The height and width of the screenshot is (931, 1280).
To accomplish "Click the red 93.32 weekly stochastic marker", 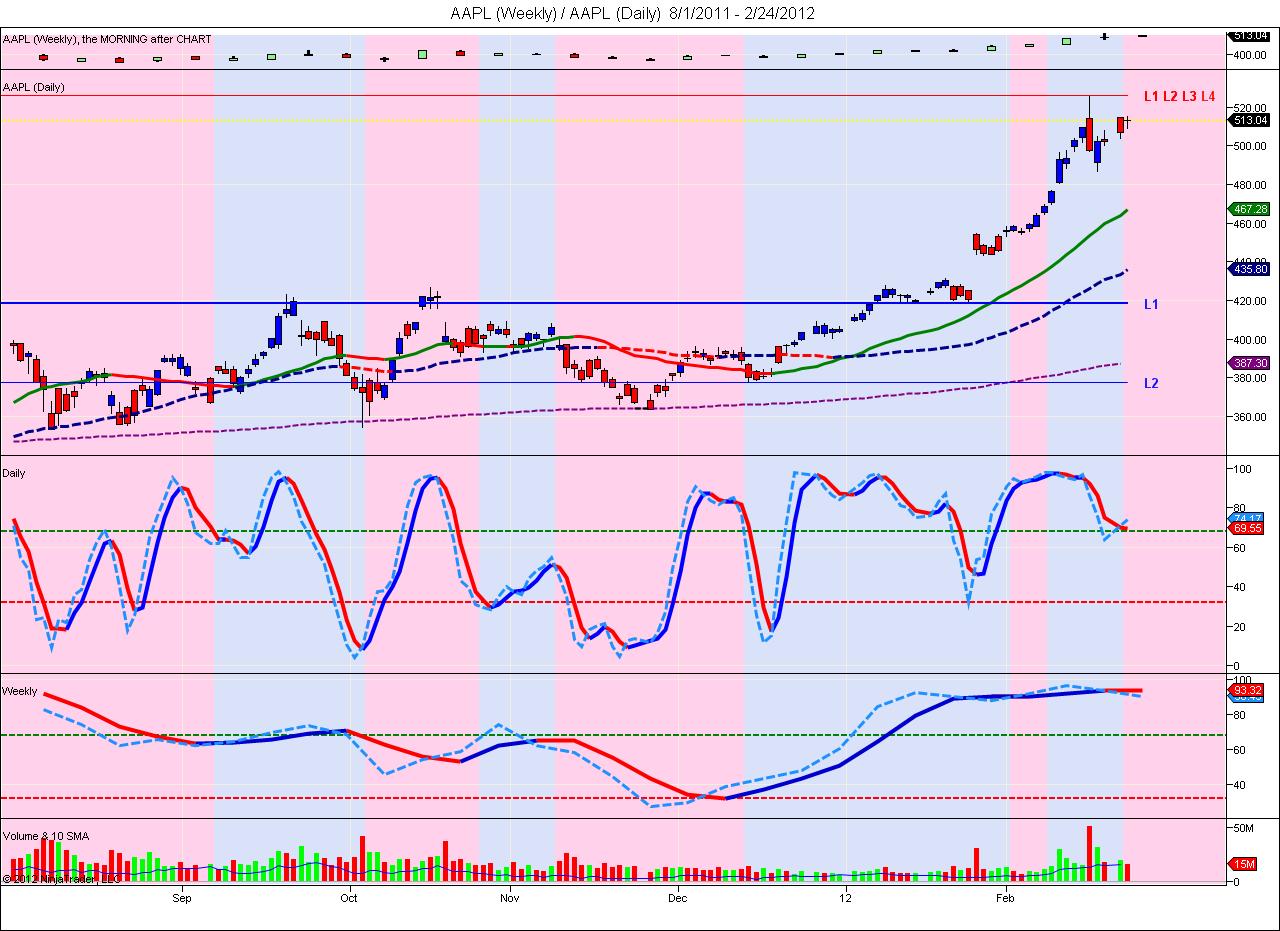I will pyautogui.click(x=1245, y=690).
